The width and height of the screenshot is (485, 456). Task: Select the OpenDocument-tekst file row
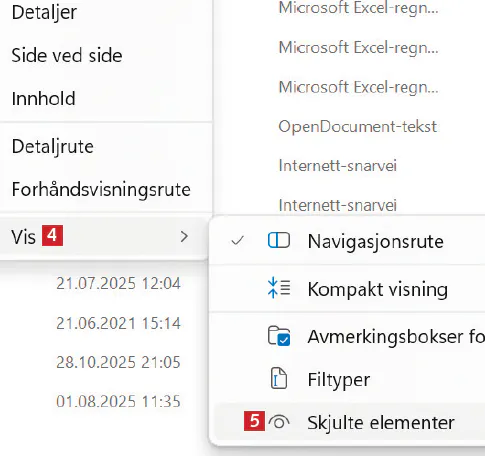tap(358, 126)
